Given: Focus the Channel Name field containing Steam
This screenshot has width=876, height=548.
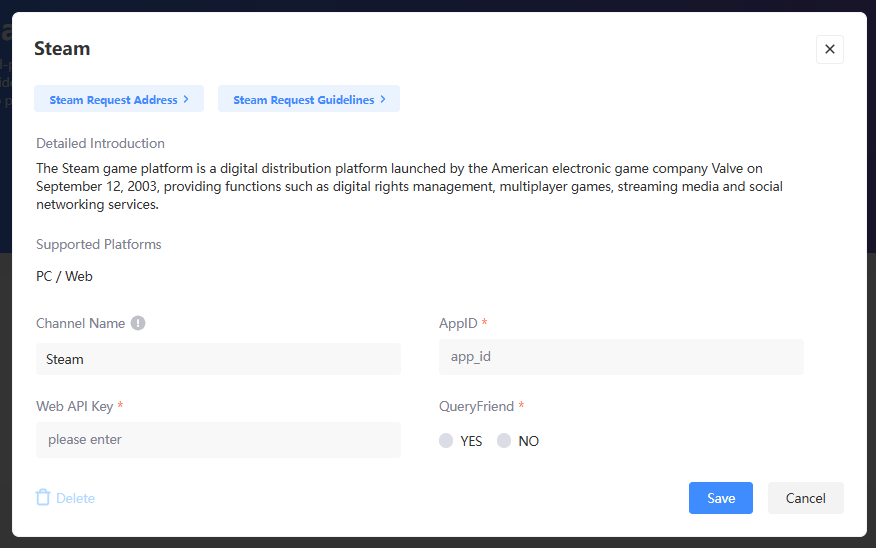Looking at the screenshot, I should click(218, 359).
